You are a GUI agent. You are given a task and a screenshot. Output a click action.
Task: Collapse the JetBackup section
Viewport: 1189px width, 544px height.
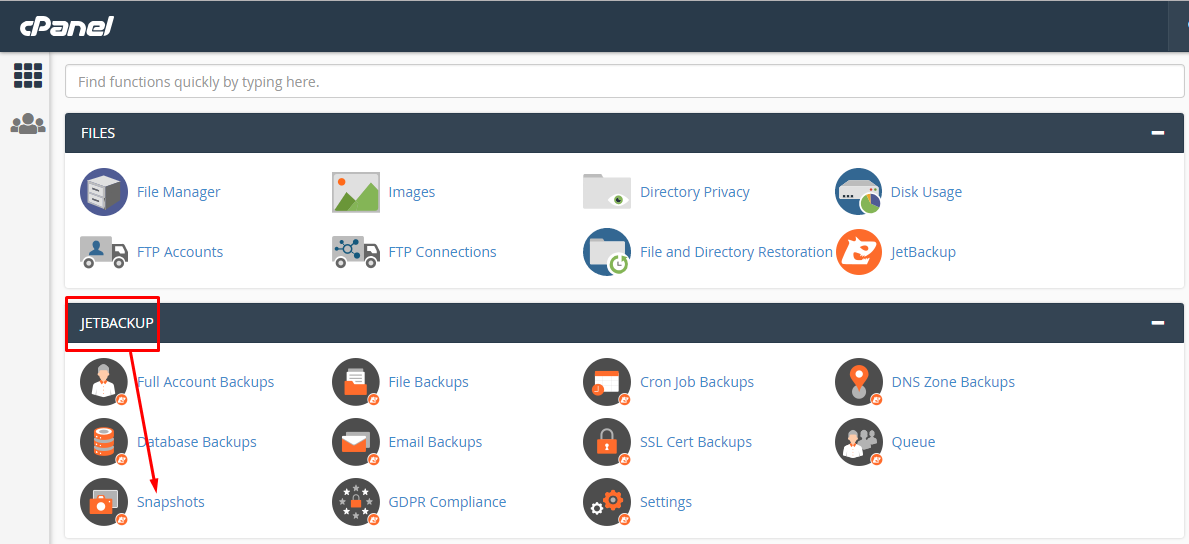pos(1157,323)
